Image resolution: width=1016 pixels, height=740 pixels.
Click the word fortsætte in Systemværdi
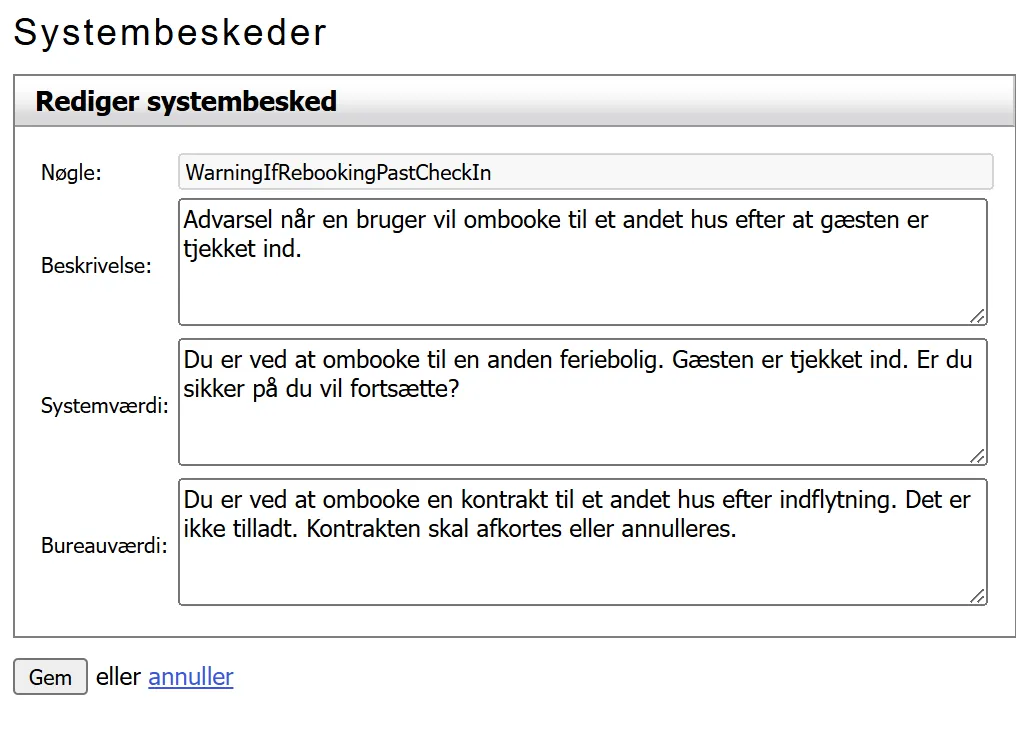(x=404, y=387)
